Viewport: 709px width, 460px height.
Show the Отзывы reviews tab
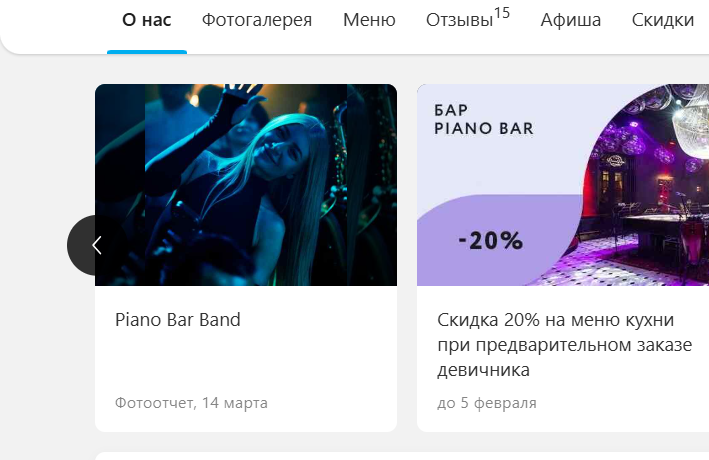click(459, 20)
